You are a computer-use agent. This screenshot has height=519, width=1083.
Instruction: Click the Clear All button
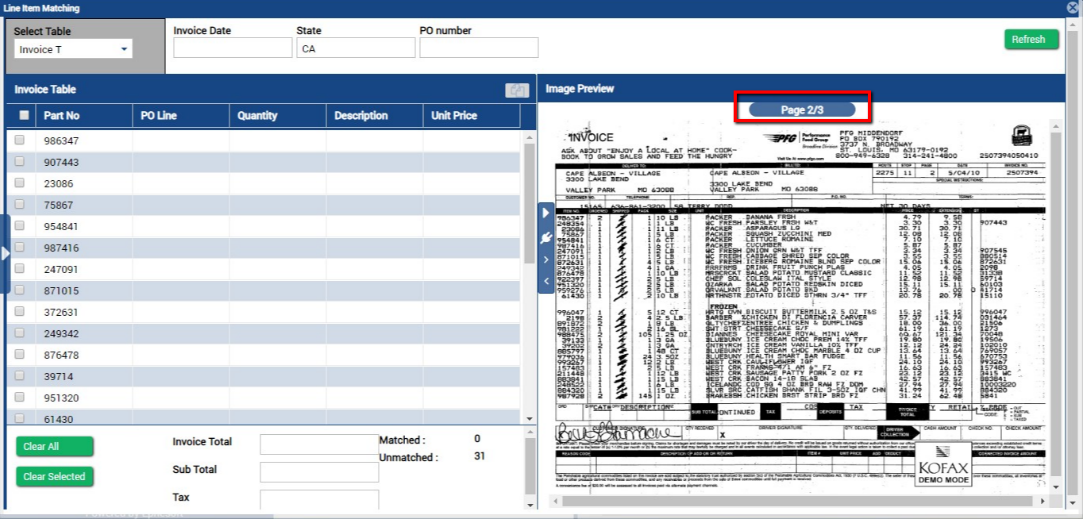point(55,446)
